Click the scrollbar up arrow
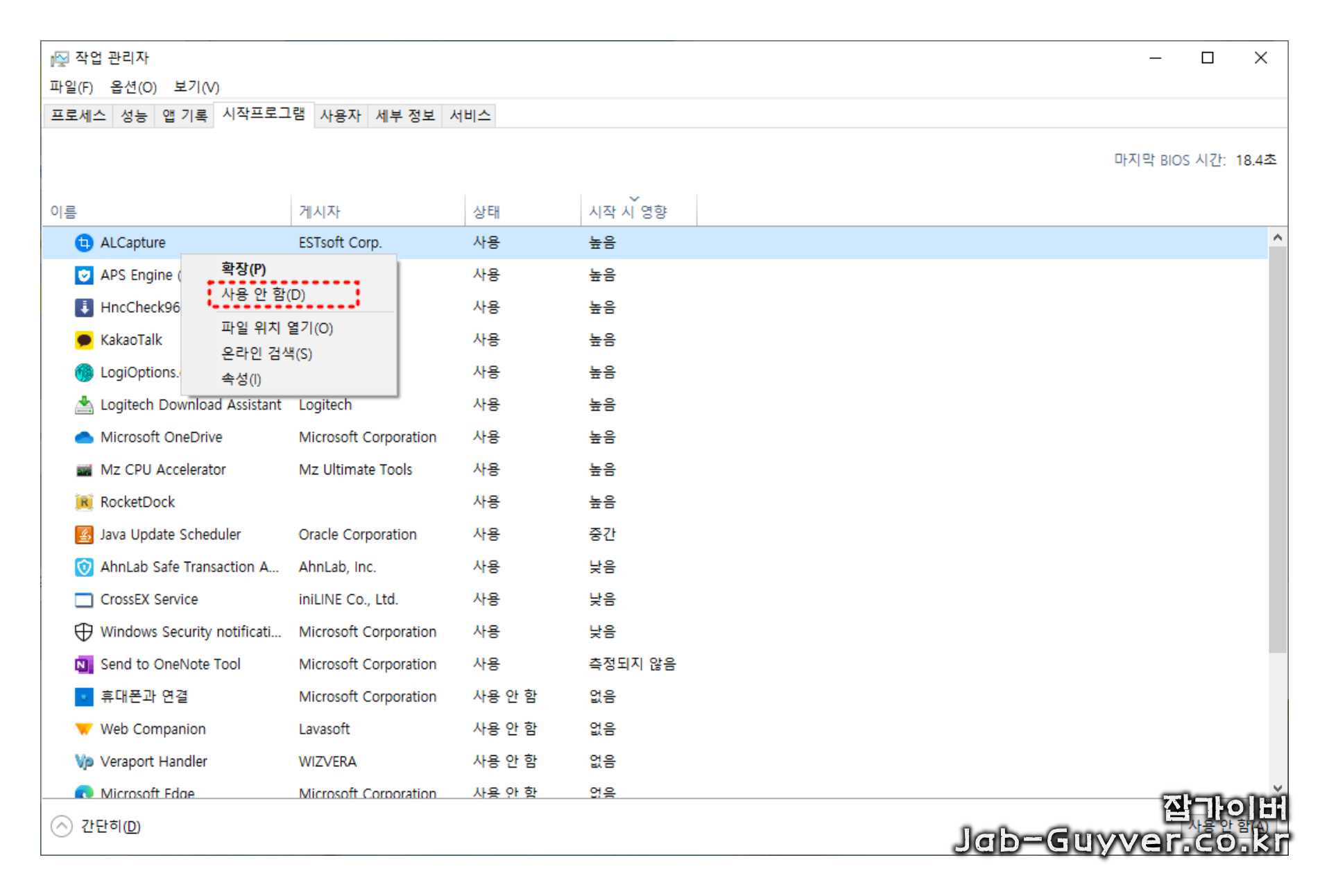Image resolution: width=1329 pixels, height=896 pixels. pyautogui.click(x=1277, y=238)
